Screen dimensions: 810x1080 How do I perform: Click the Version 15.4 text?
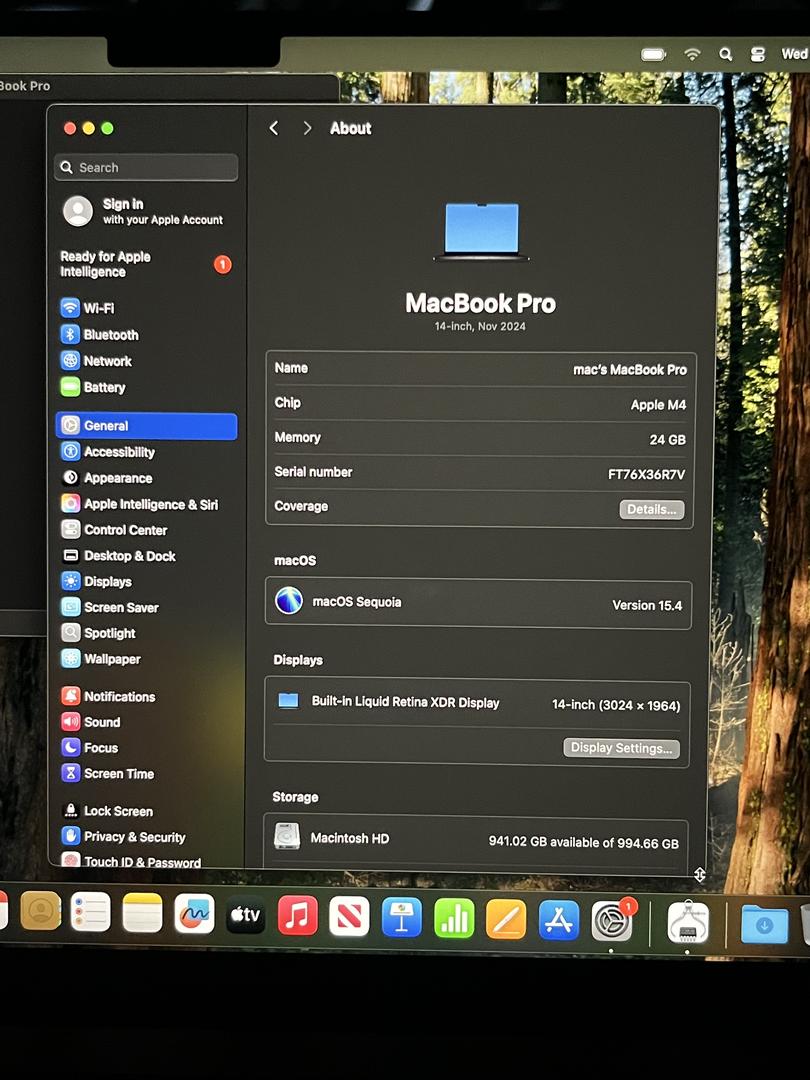pyautogui.click(x=647, y=605)
